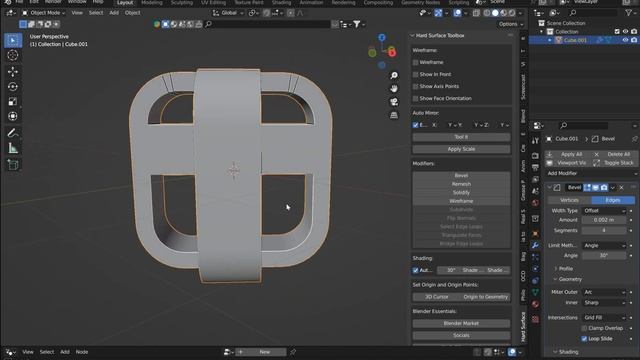Choose the Rotate tool in toolbar
The width and height of the screenshot is (640, 360).
tap(13, 87)
